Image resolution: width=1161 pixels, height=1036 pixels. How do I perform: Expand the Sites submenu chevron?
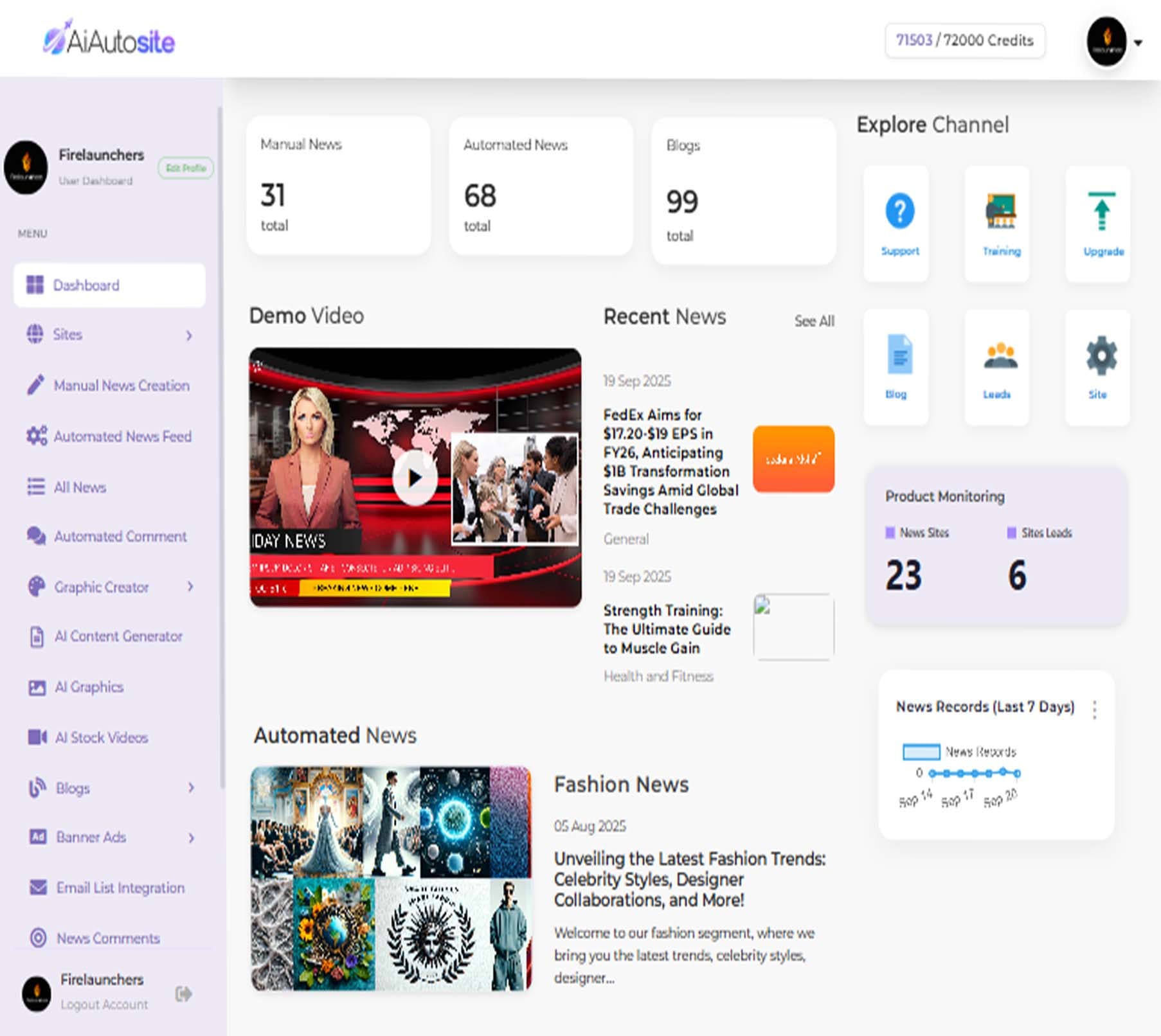click(x=189, y=335)
